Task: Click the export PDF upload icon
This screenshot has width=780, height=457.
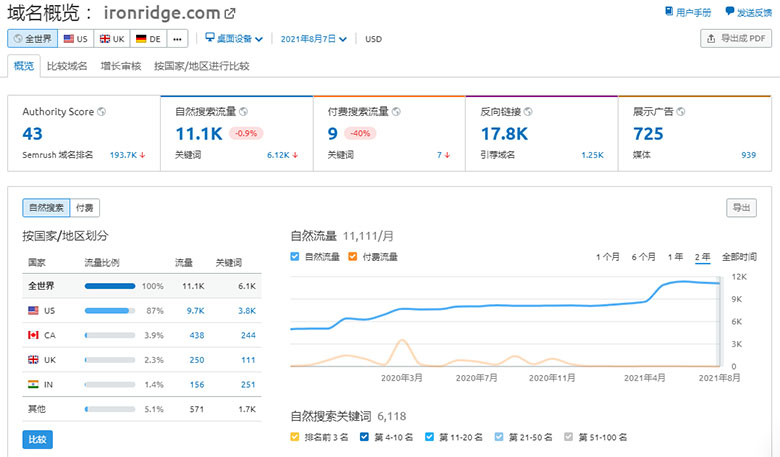Action: 711,38
